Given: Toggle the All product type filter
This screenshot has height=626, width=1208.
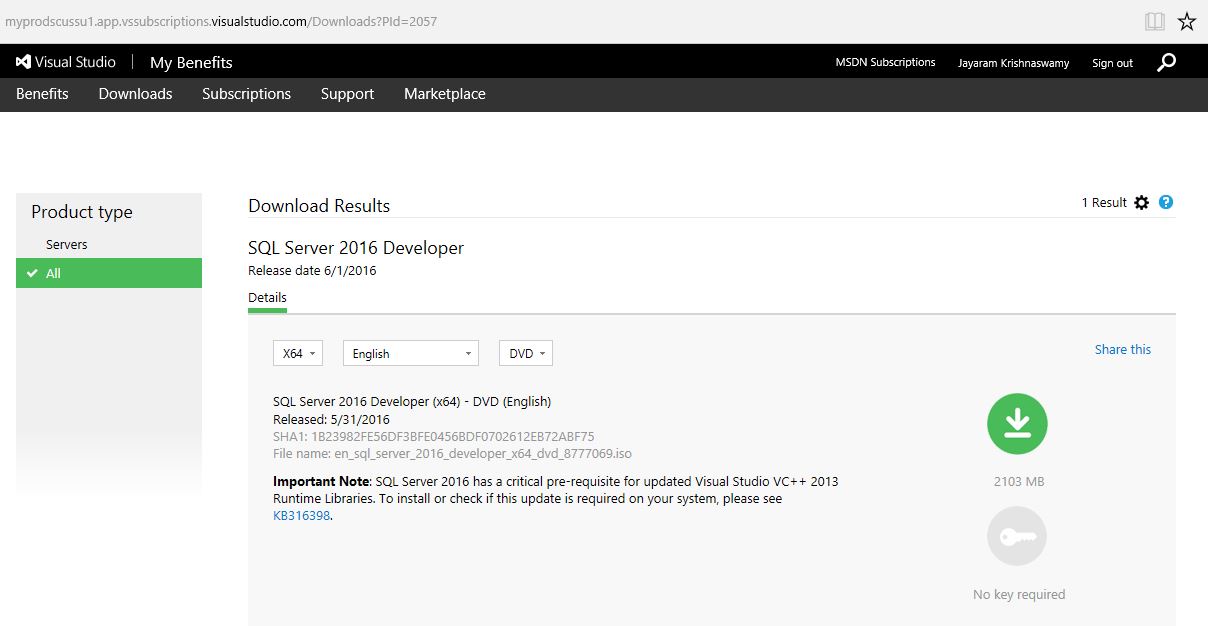Looking at the screenshot, I should click(x=109, y=273).
